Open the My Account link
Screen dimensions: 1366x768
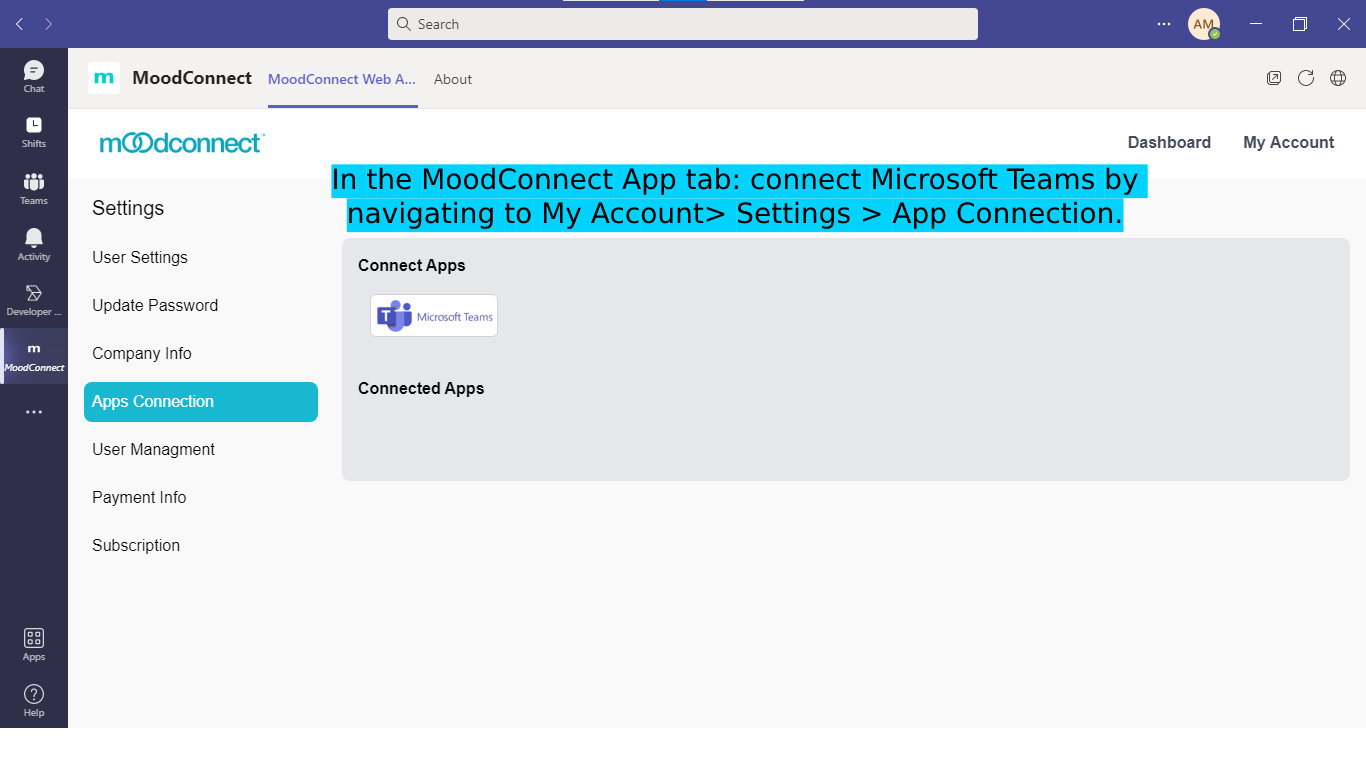coord(1289,142)
